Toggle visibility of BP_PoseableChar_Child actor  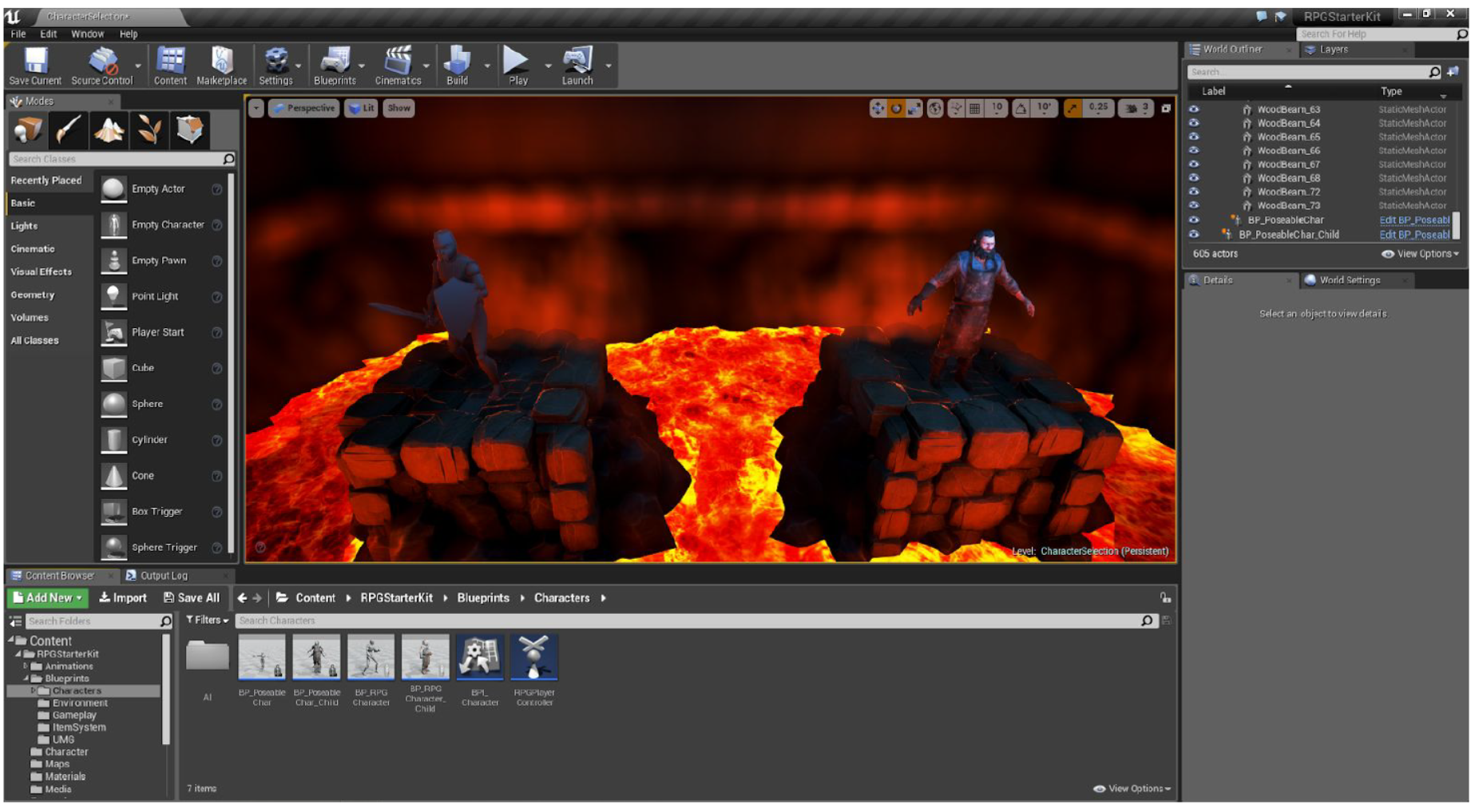(1194, 235)
